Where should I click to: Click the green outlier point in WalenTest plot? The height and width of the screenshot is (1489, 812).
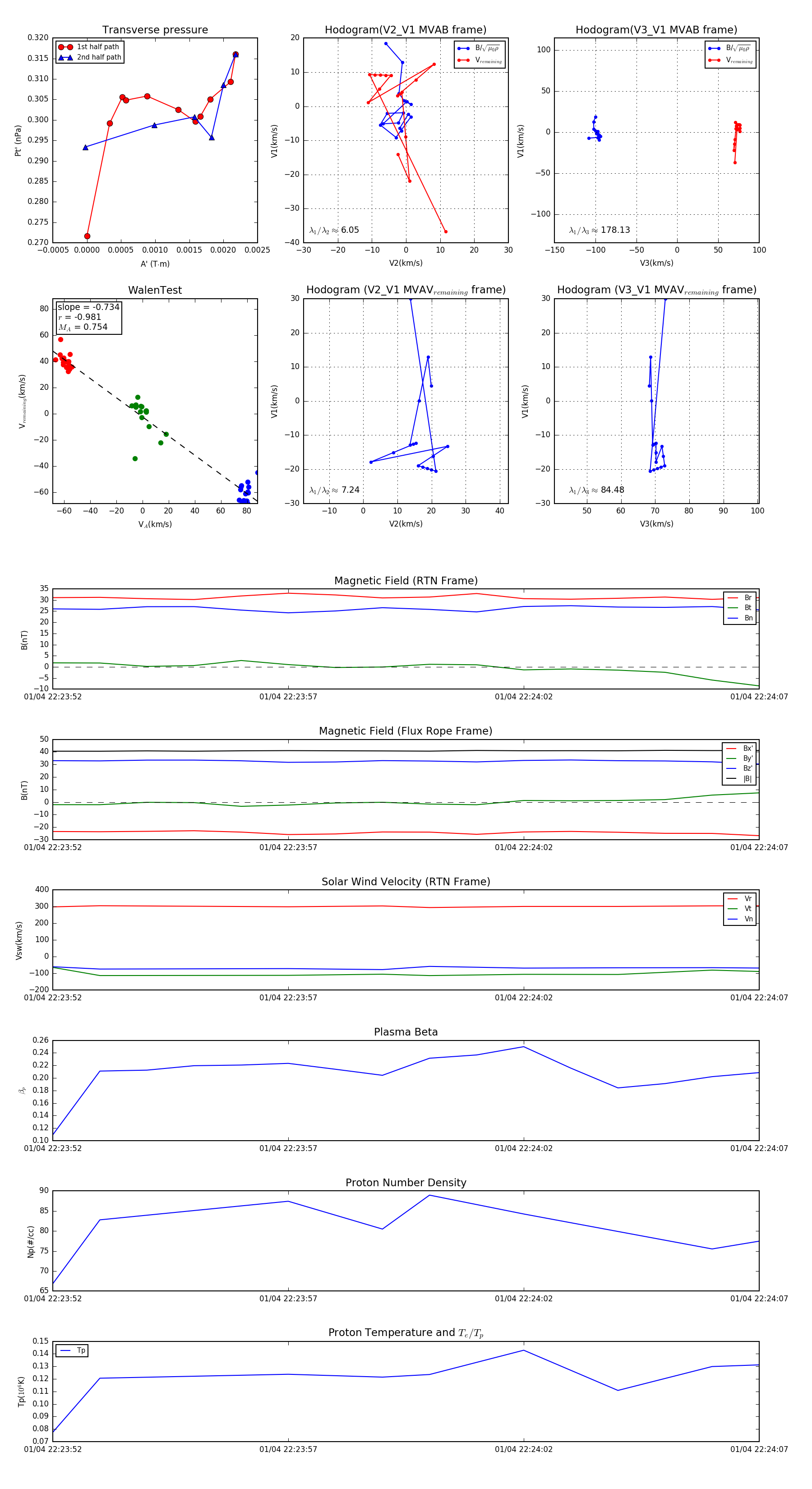point(135,458)
